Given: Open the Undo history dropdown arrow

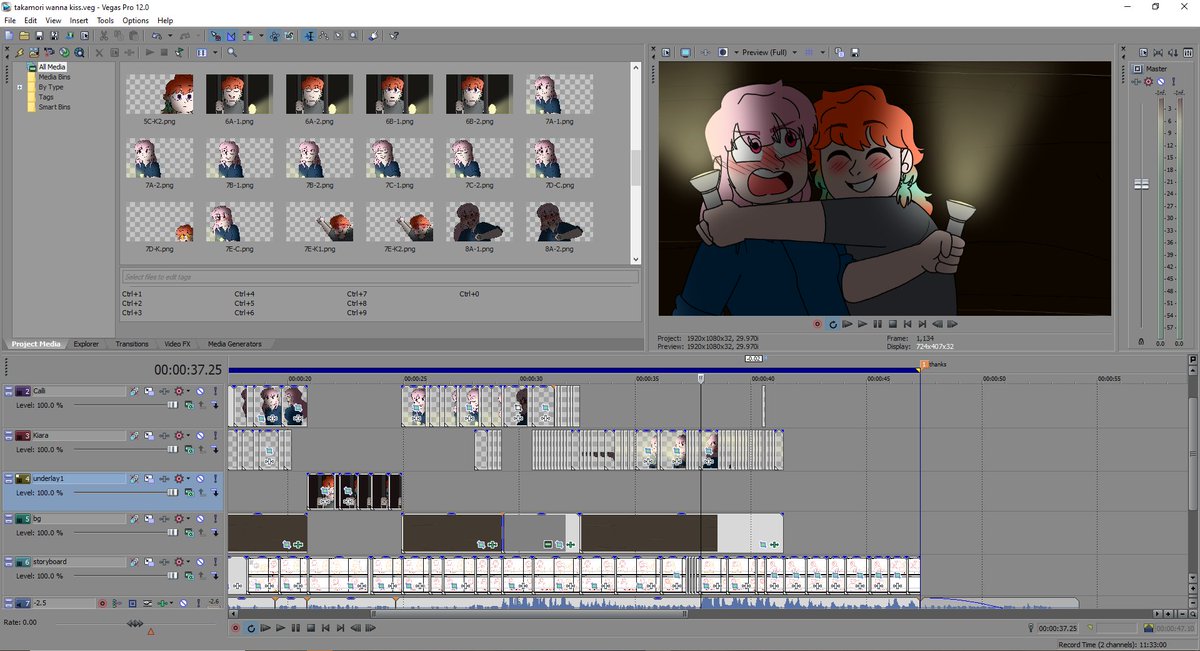Looking at the screenshot, I should click(170, 35).
